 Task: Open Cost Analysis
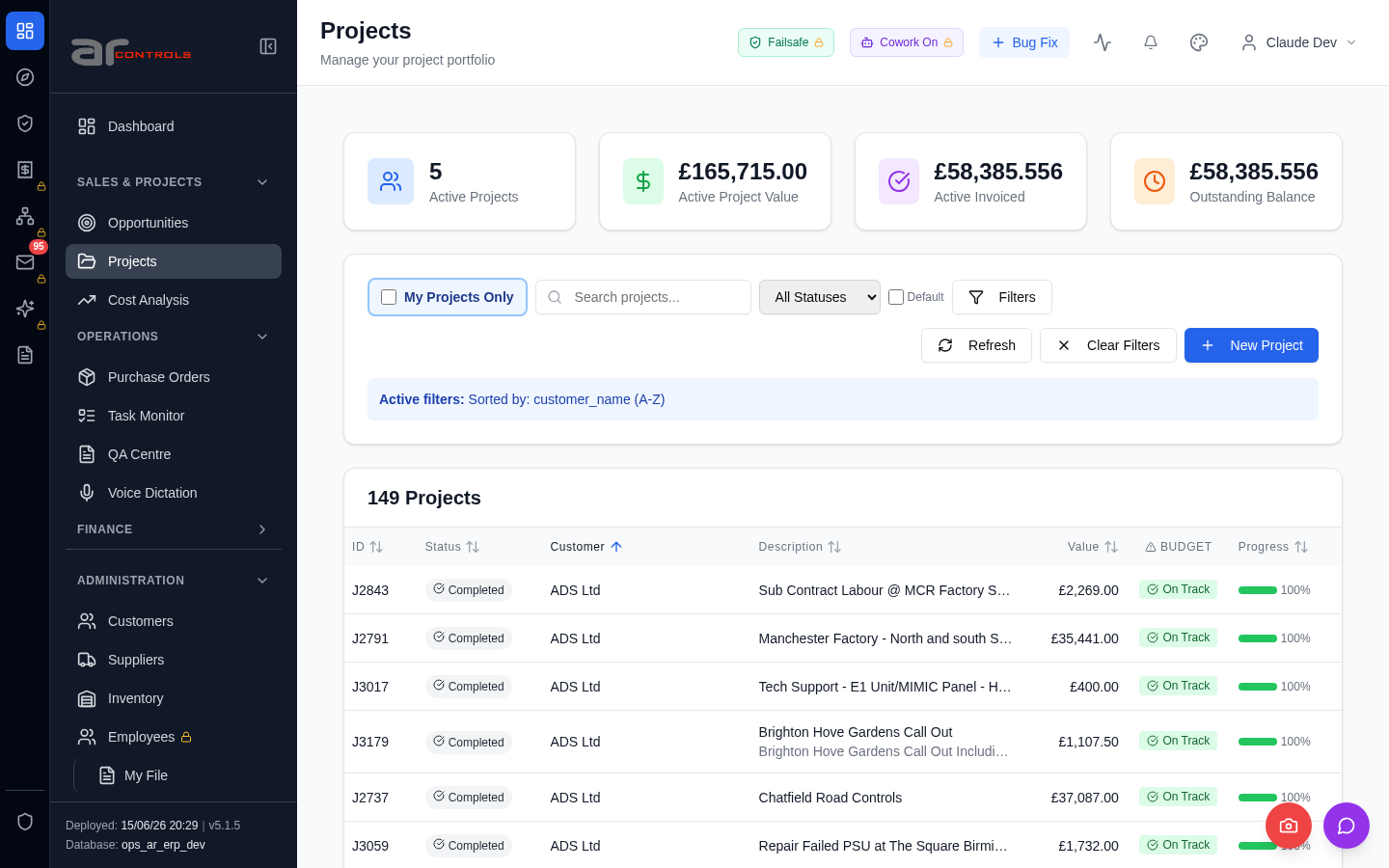point(174,300)
